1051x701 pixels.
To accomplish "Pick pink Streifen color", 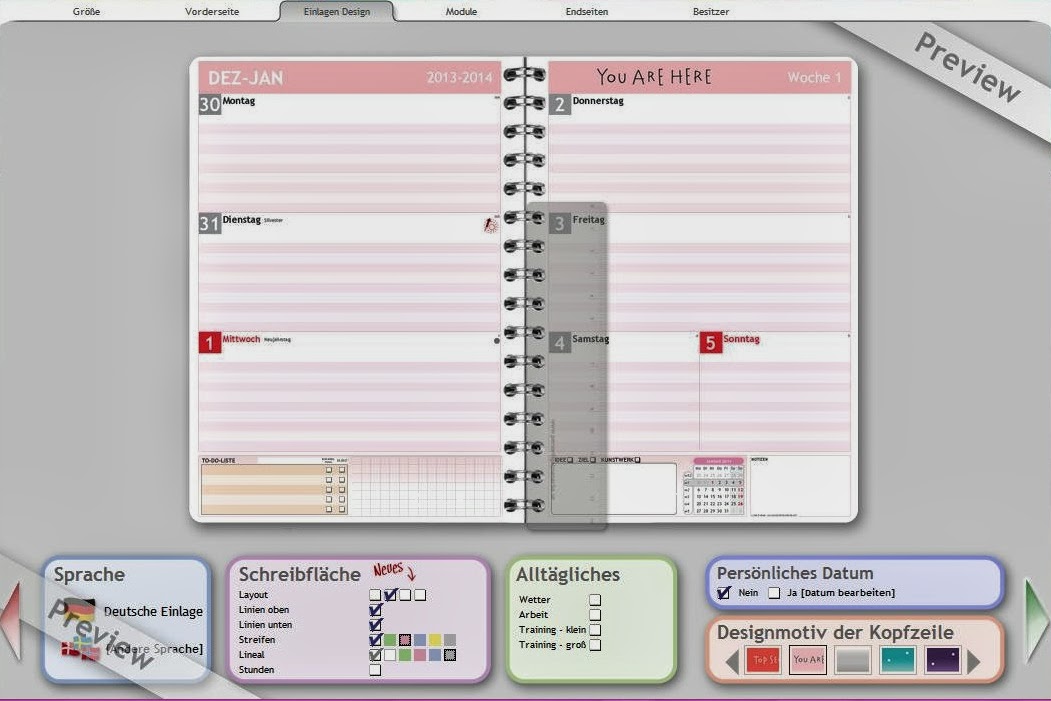I will pos(405,640).
